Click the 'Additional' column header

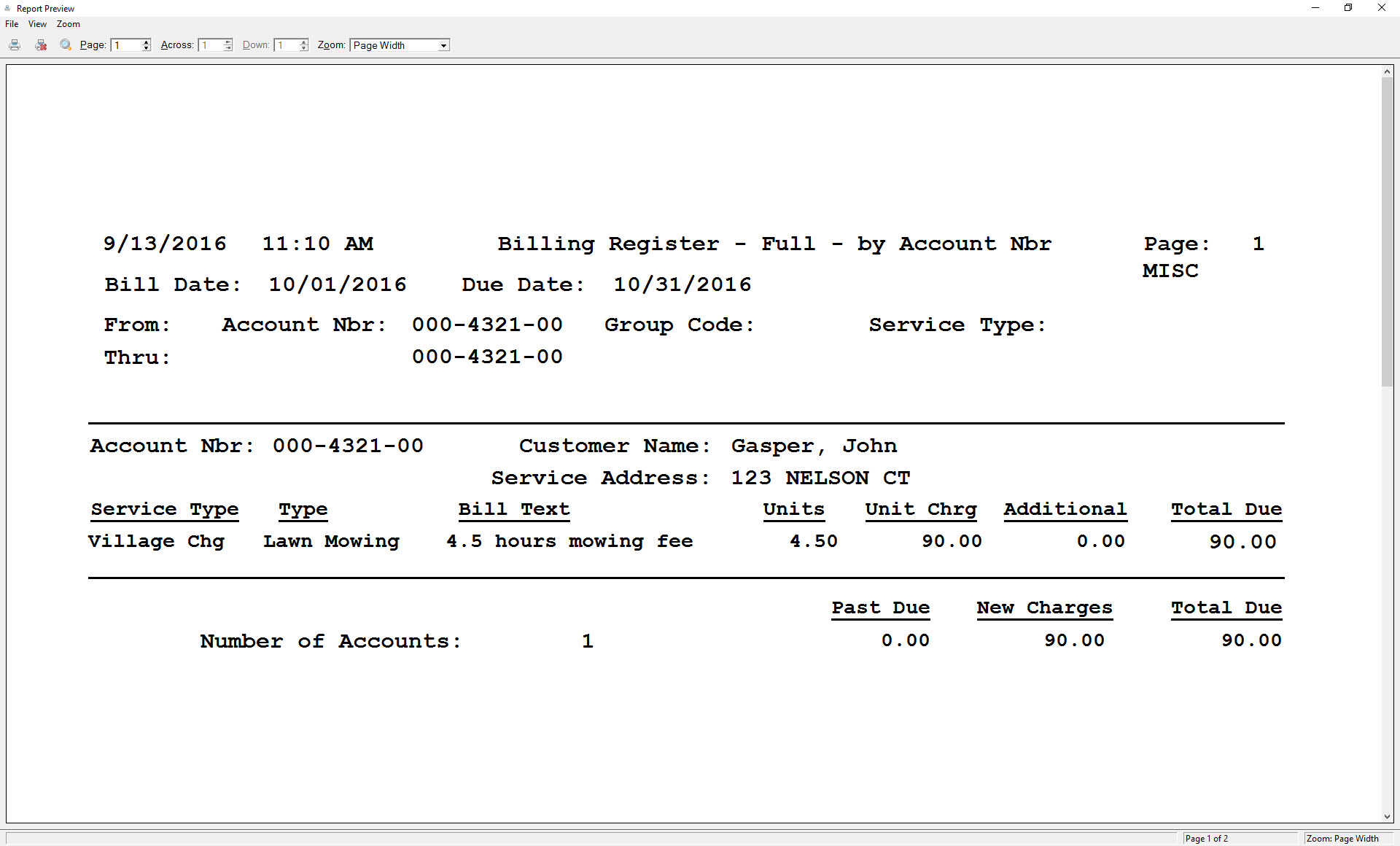pos(1065,510)
